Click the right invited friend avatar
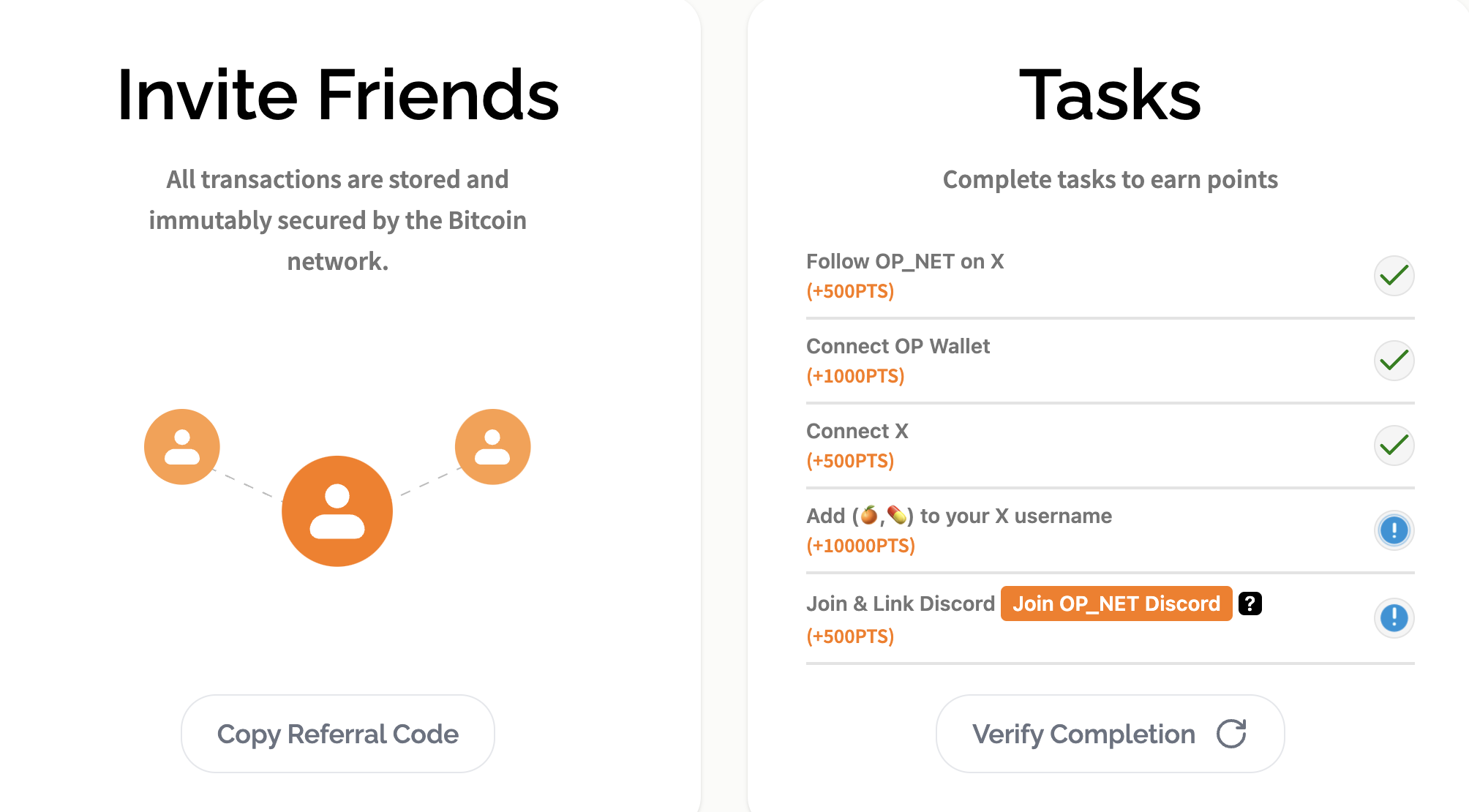Image resolution: width=1469 pixels, height=812 pixels. [x=492, y=447]
